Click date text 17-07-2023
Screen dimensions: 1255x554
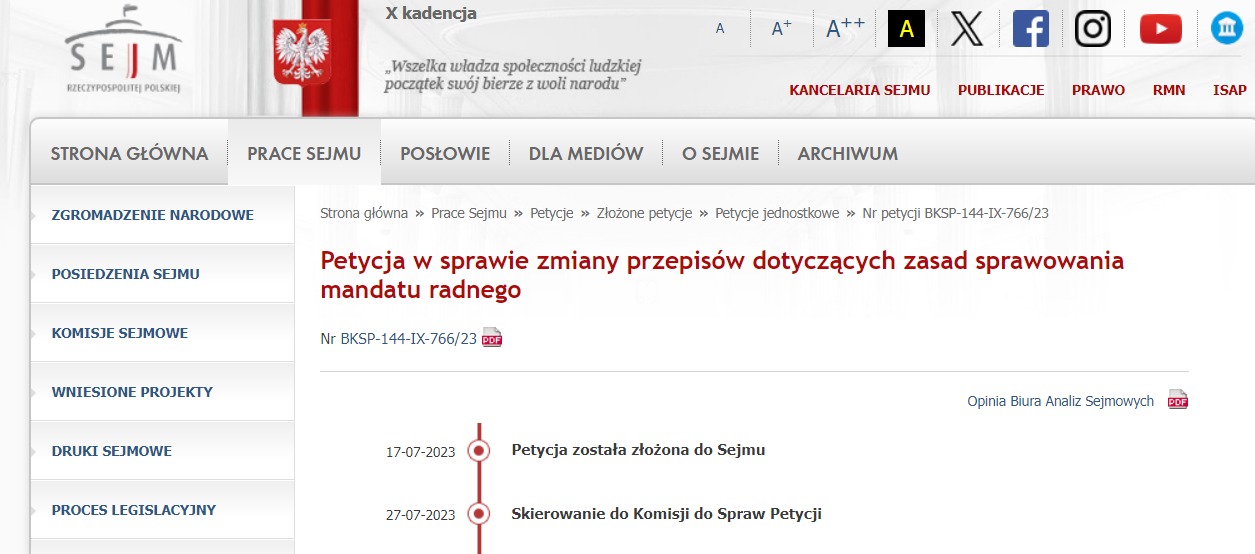[x=420, y=452]
